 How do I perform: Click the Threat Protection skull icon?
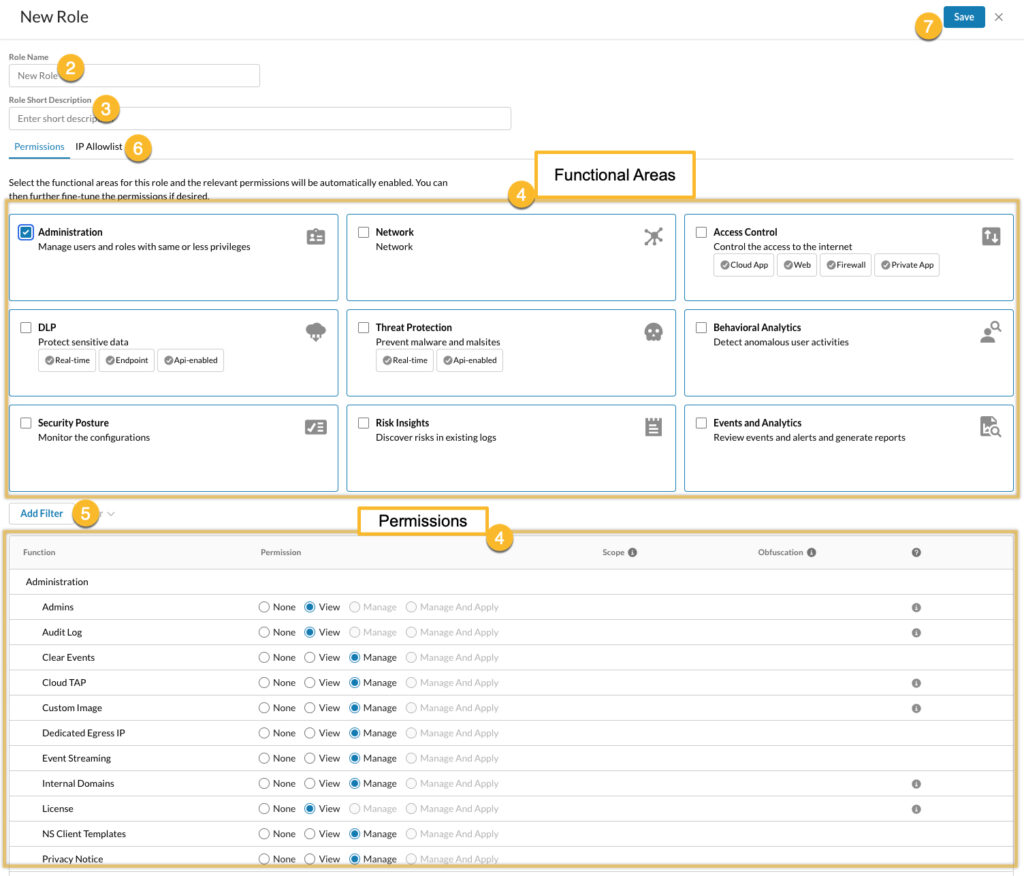(654, 332)
